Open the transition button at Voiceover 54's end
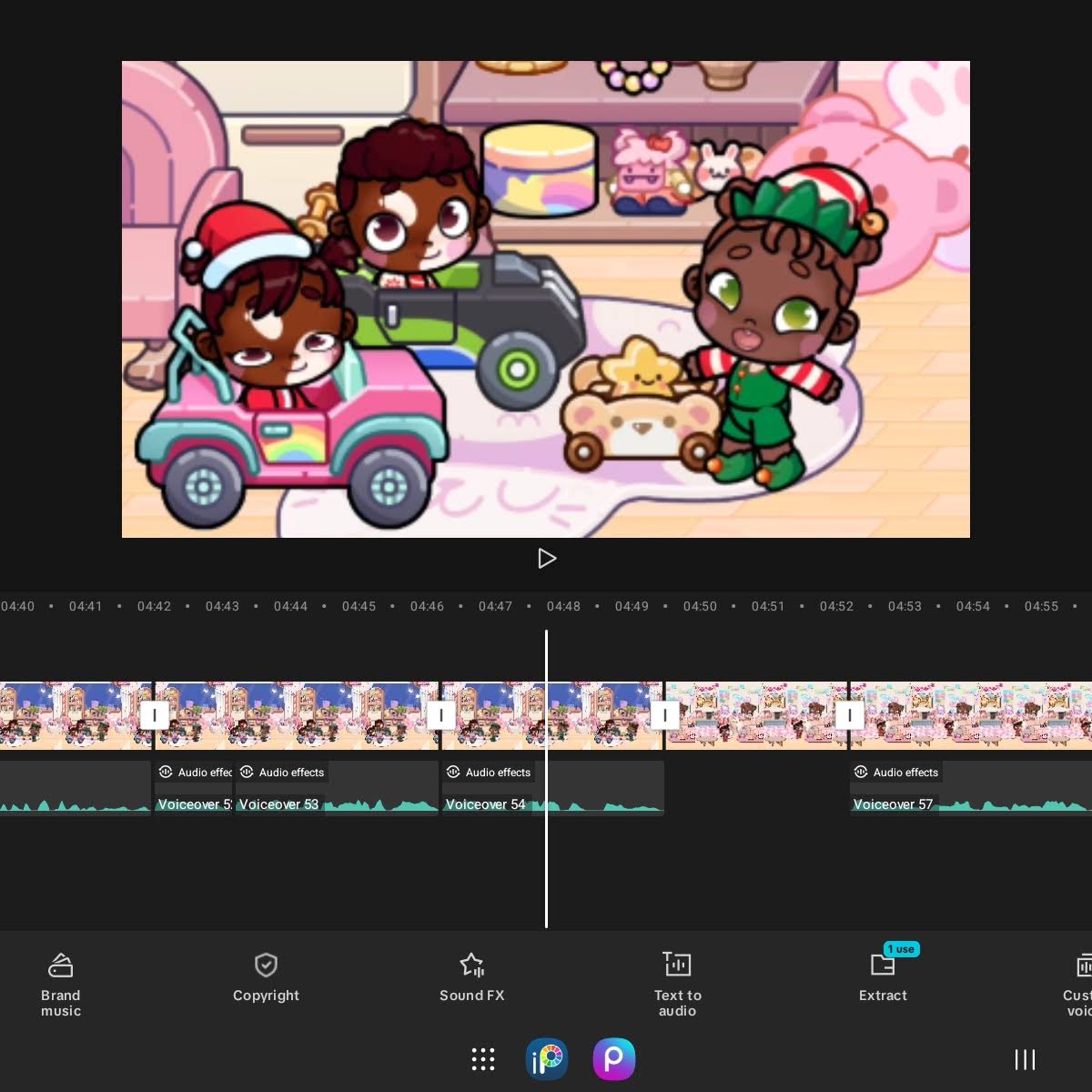Image resolution: width=1092 pixels, height=1092 pixels. 665,715
